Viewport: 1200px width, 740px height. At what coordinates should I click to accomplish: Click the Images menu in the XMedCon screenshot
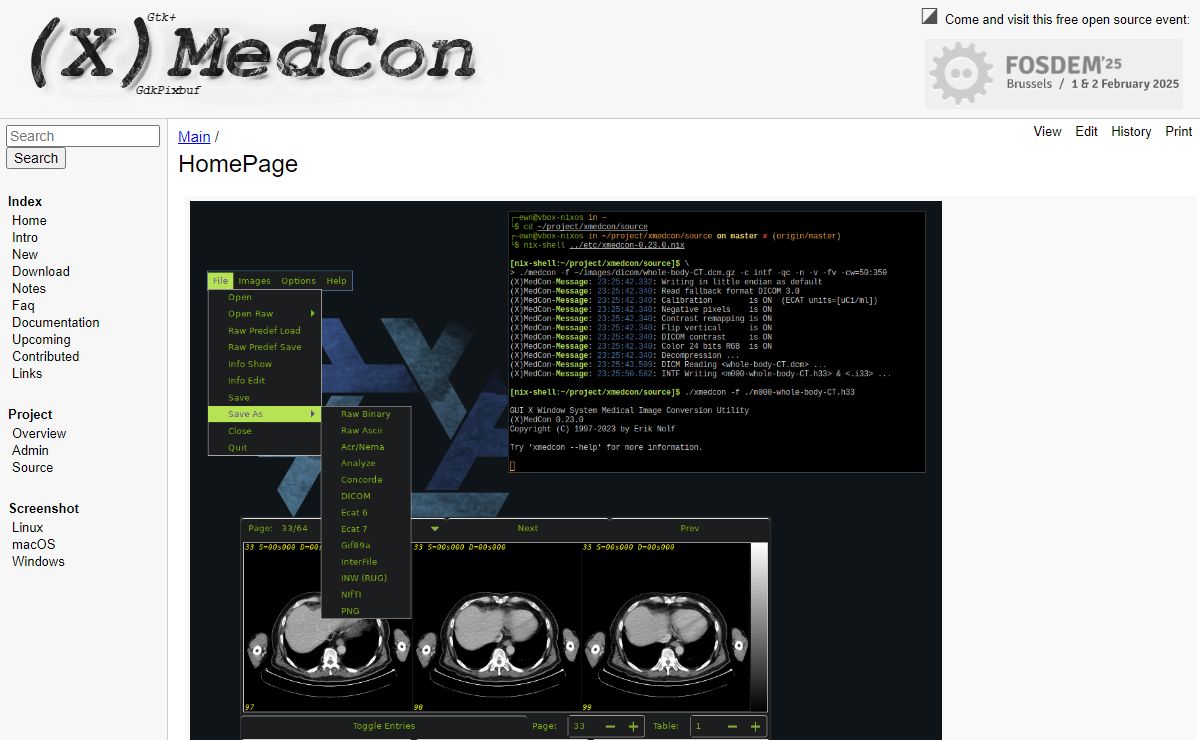pyautogui.click(x=254, y=281)
